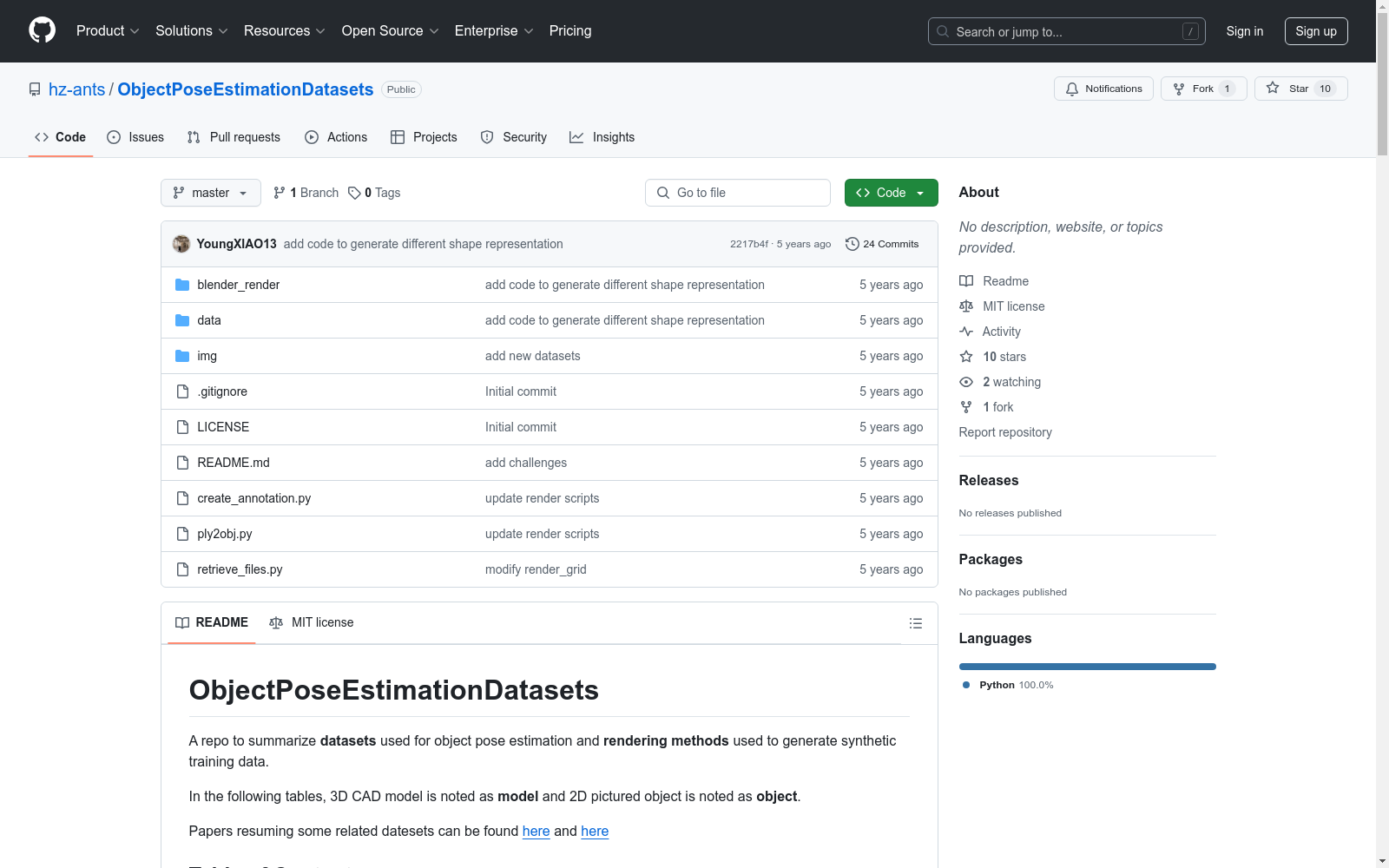Viewport: 1389px width, 868px height.
Task: Click the bell icon in Notifications button
Action: point(1072,89)
